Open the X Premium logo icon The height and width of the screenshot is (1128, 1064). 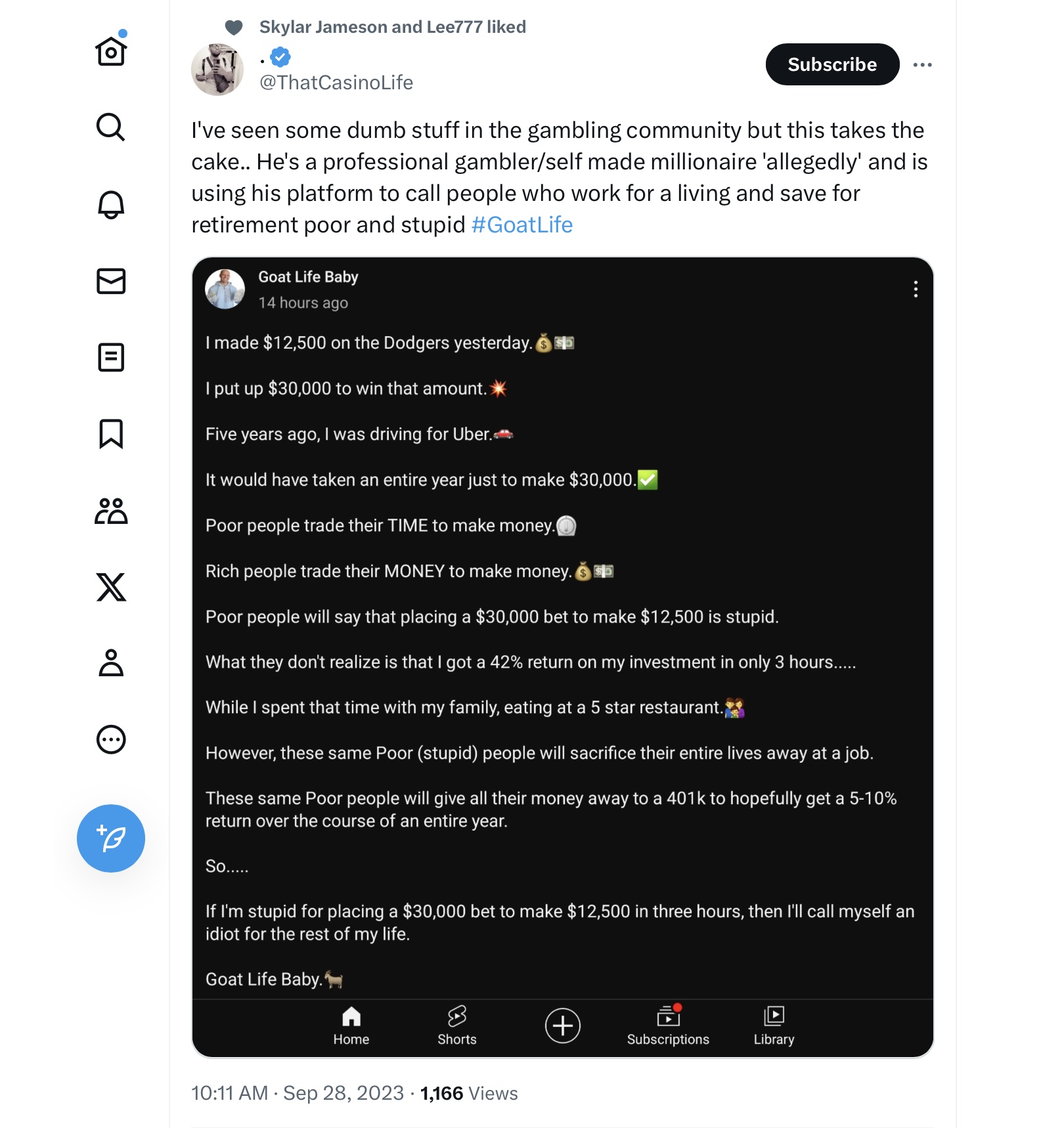pos(111,587)
